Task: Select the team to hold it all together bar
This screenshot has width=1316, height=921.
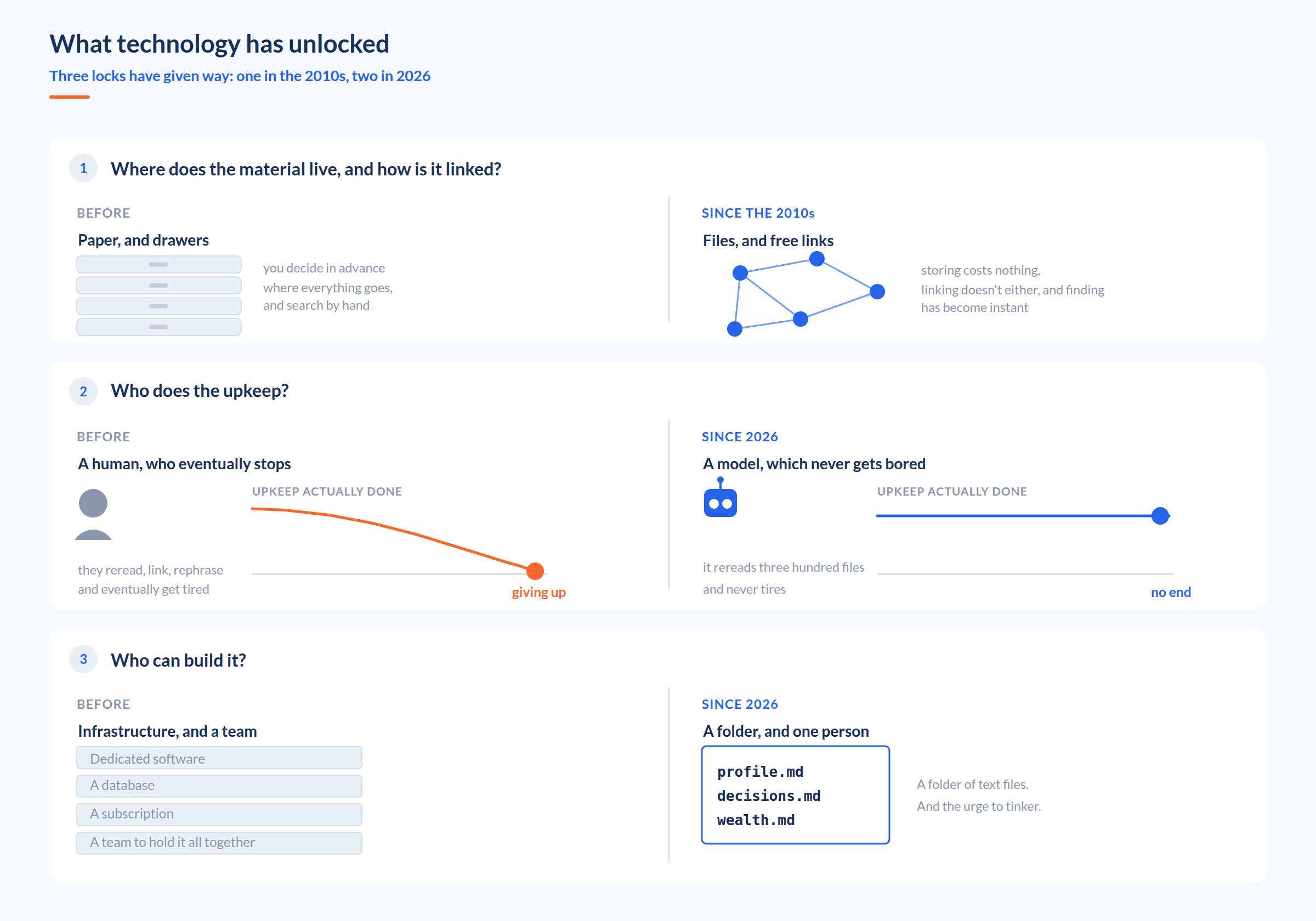Action: 219,843
